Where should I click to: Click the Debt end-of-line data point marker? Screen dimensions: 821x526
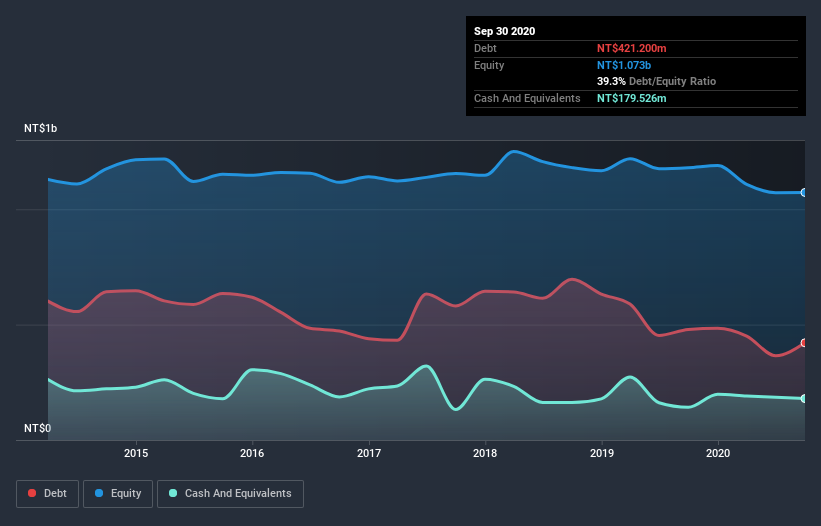point(804,343)
